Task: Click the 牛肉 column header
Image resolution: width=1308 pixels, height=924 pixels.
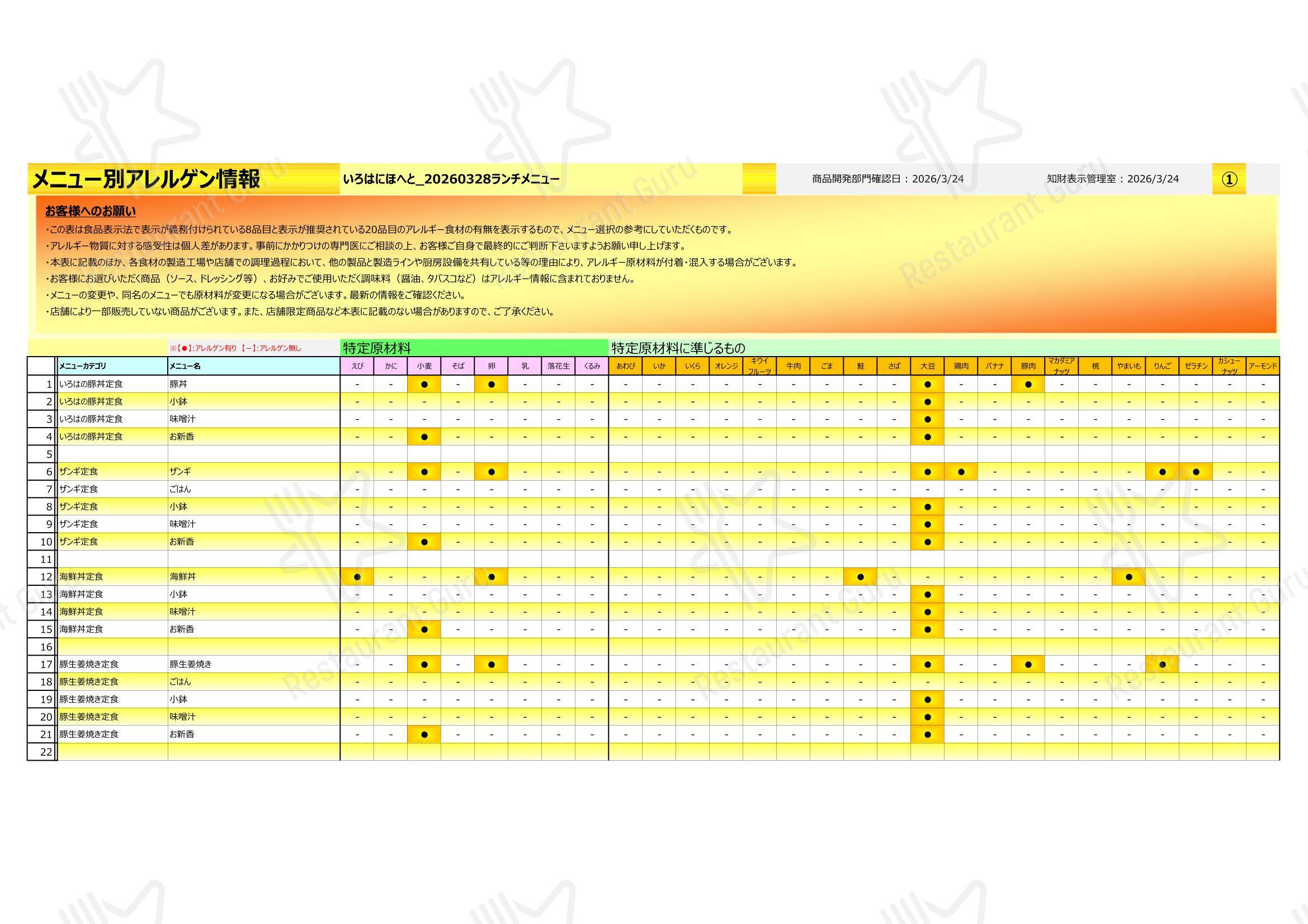Action: pos(794,366)
